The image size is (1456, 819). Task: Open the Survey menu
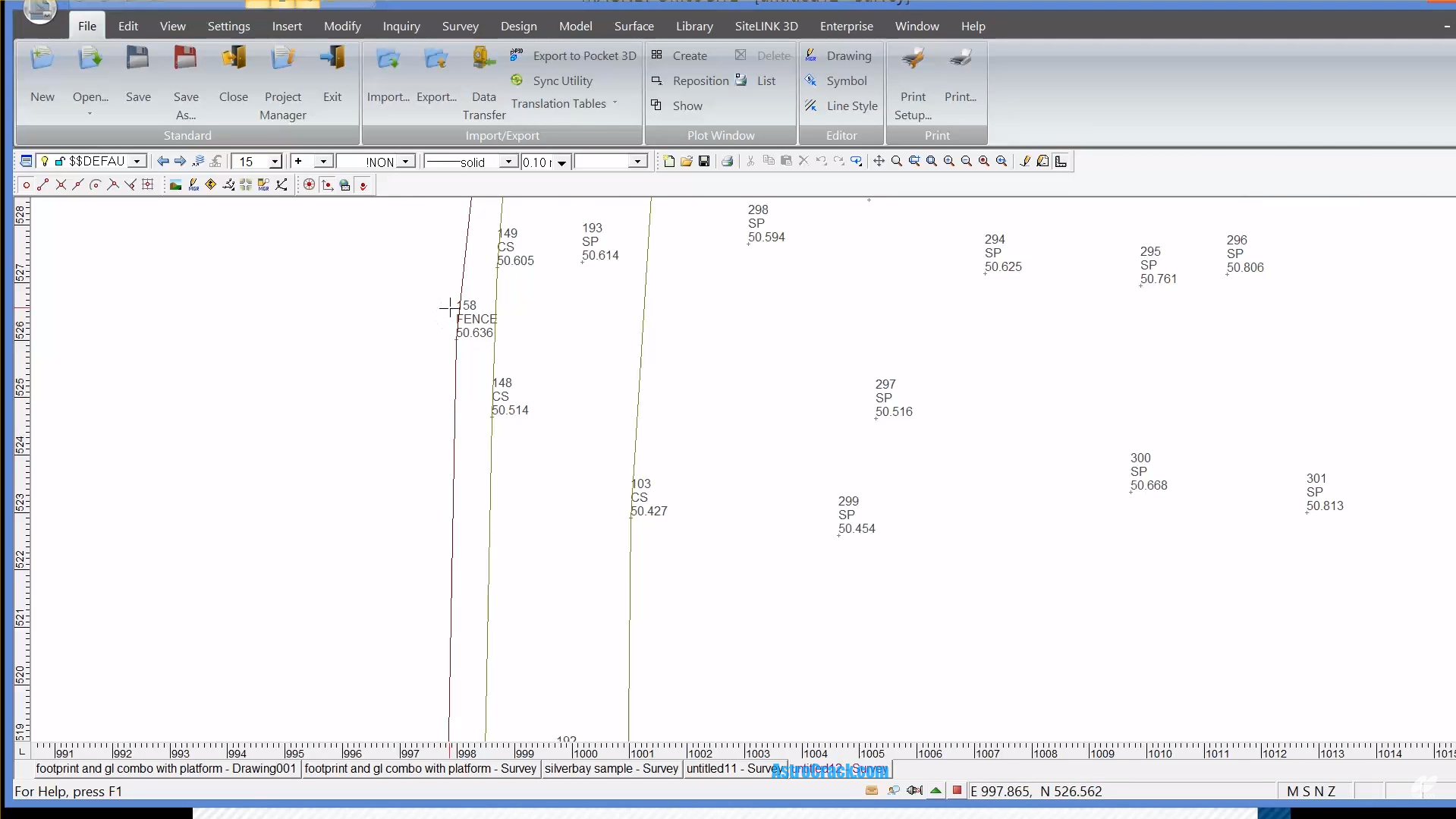[460, 25]
